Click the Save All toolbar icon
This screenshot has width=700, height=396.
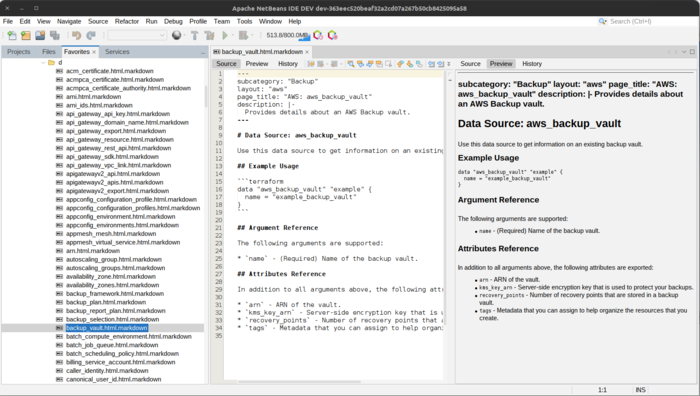(x=54, y=35)
